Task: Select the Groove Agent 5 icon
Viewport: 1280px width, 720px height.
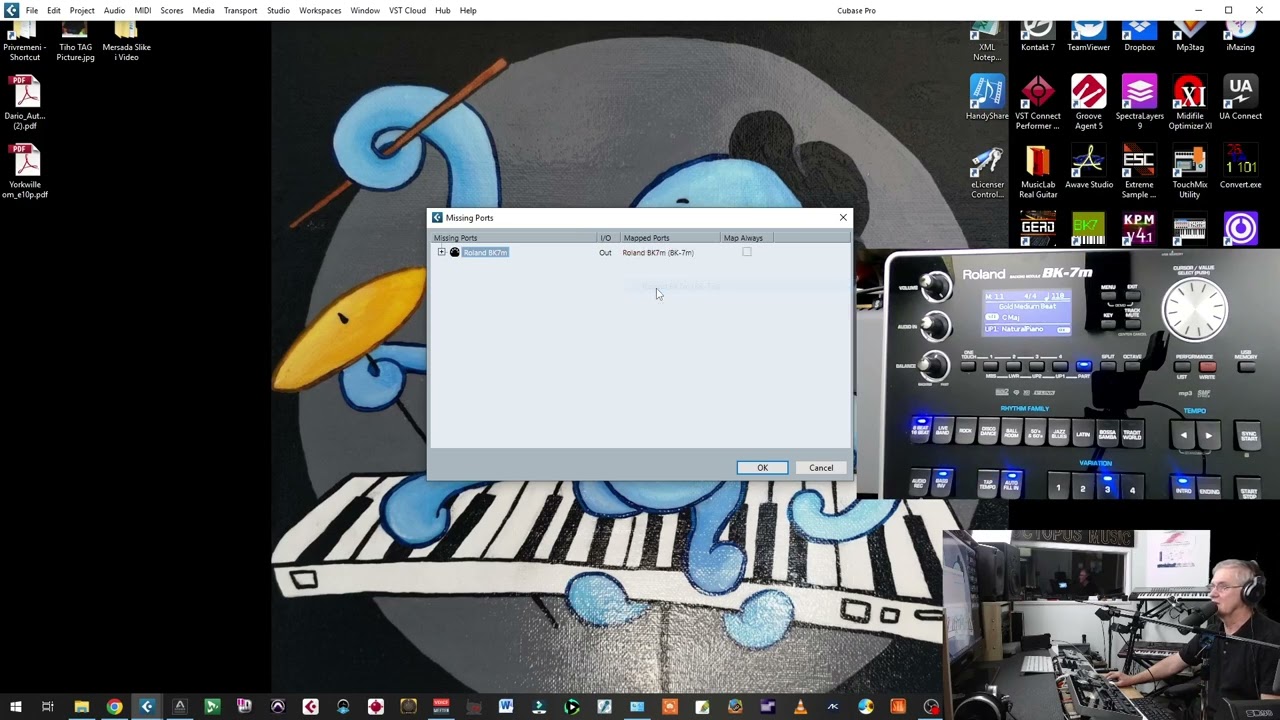Action: 1088,102
